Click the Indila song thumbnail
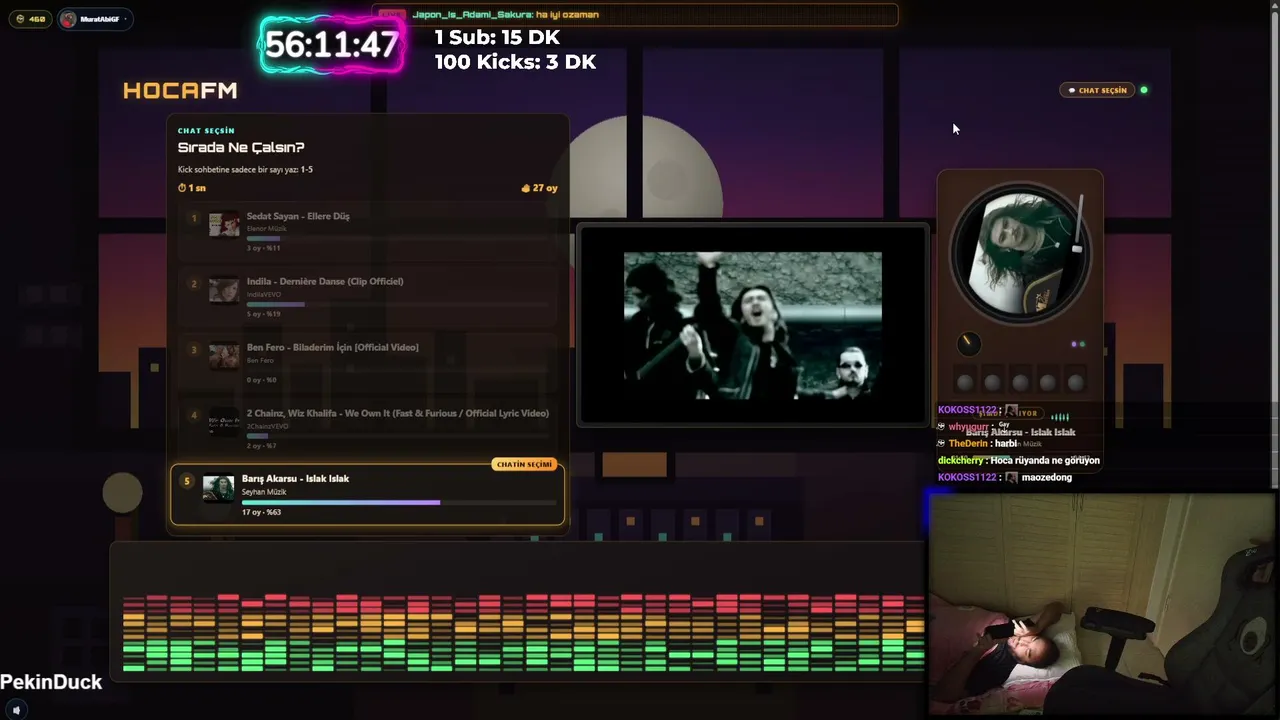Viewport: 1280px width, 720px height. click(x=224, y=290)
